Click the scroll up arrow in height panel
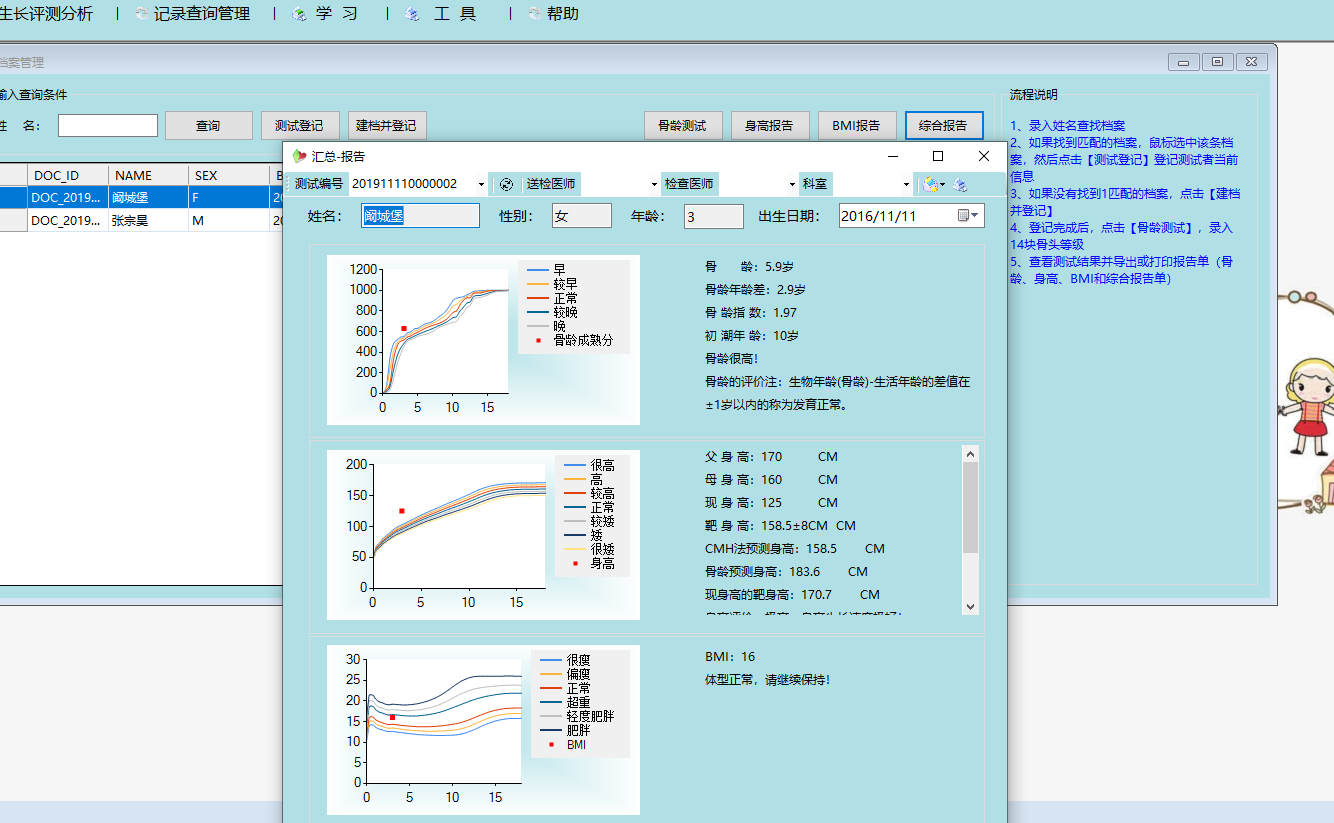 click(x=970, y=454)
